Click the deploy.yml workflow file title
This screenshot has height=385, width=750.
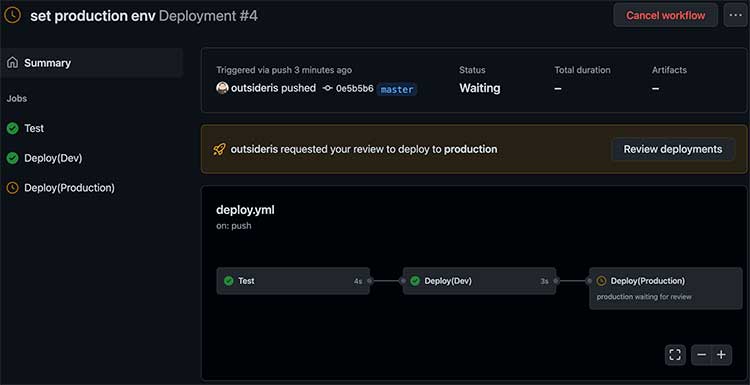coord(245,210)
